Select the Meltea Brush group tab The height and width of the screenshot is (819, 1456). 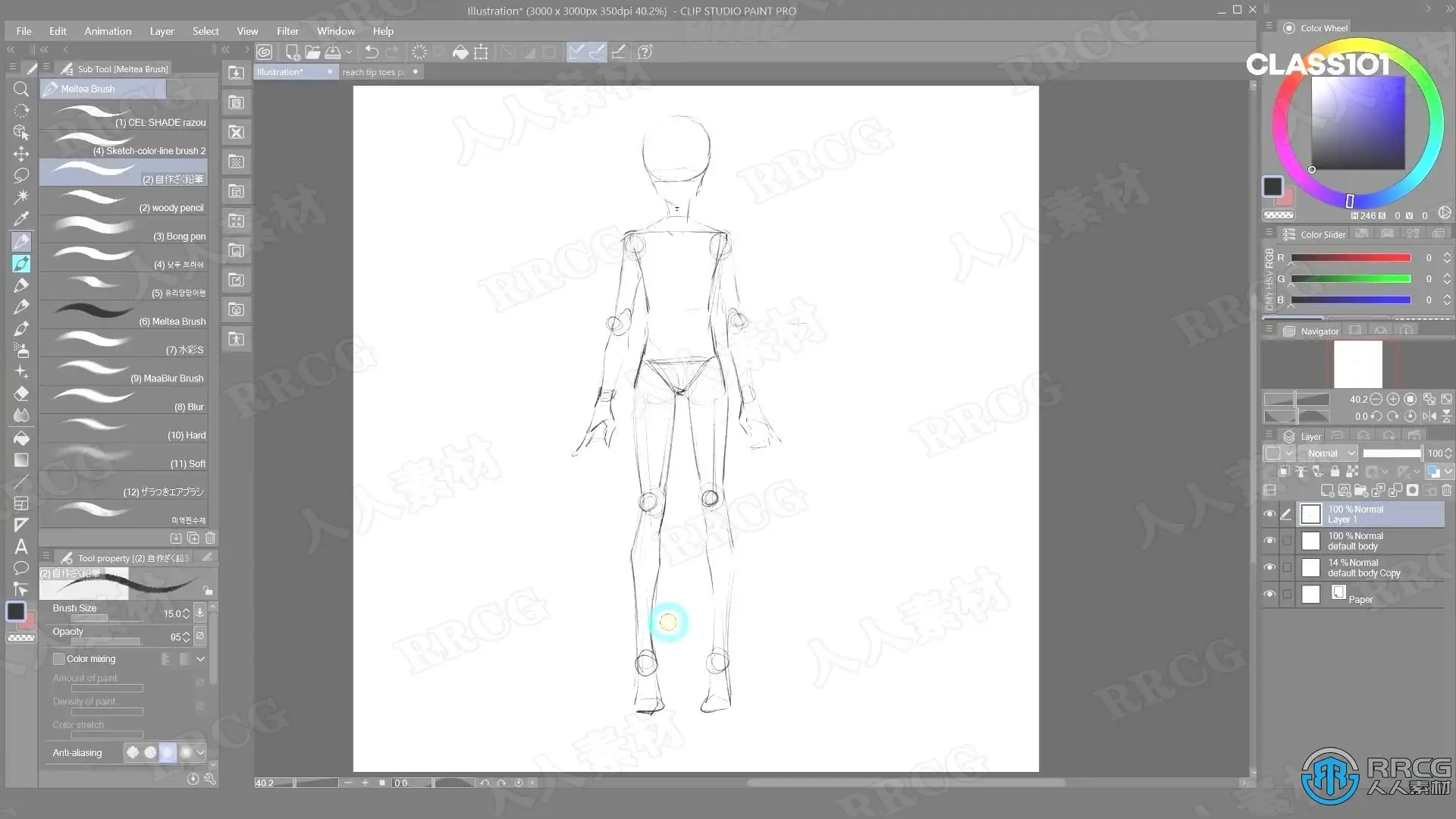[x=103, y=89]
